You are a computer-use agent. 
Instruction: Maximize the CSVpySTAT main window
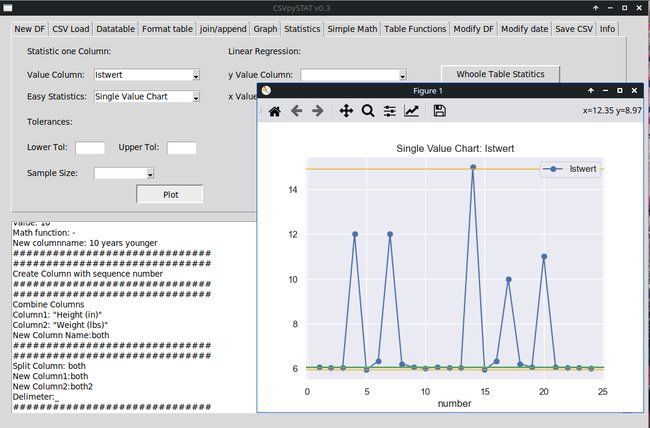(625, 8)
